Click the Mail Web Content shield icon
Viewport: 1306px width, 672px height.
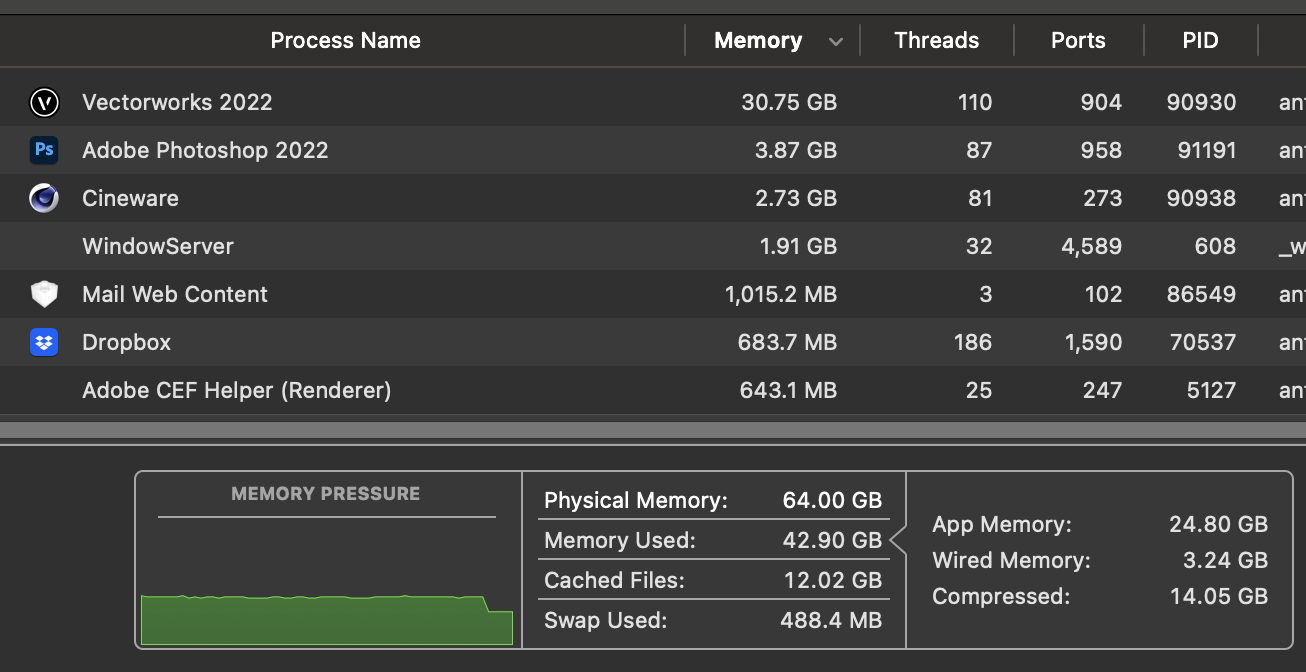point(44,294)
